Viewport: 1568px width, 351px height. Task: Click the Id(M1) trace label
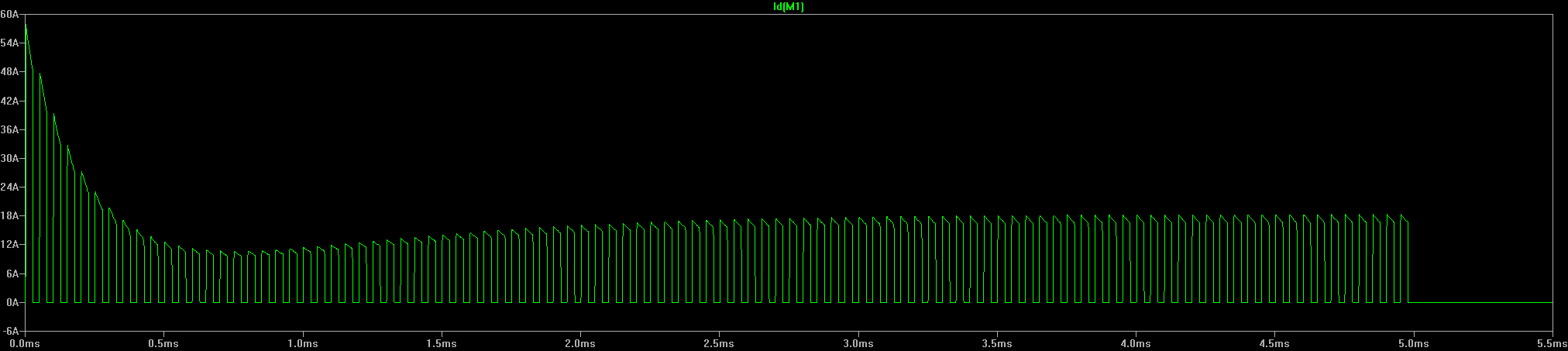pos(789,7)
